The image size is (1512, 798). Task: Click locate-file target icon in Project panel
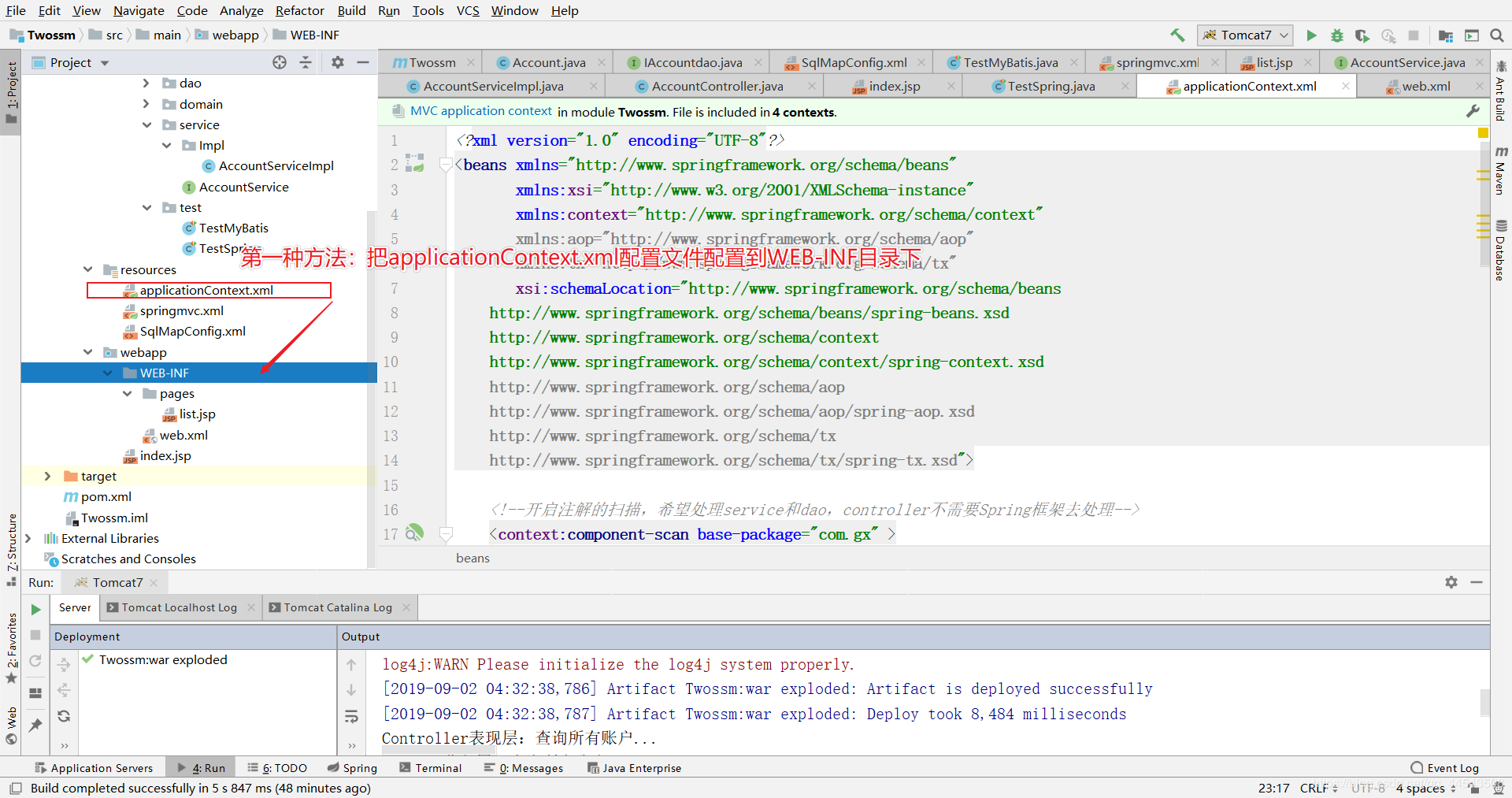tap(280, 62)
